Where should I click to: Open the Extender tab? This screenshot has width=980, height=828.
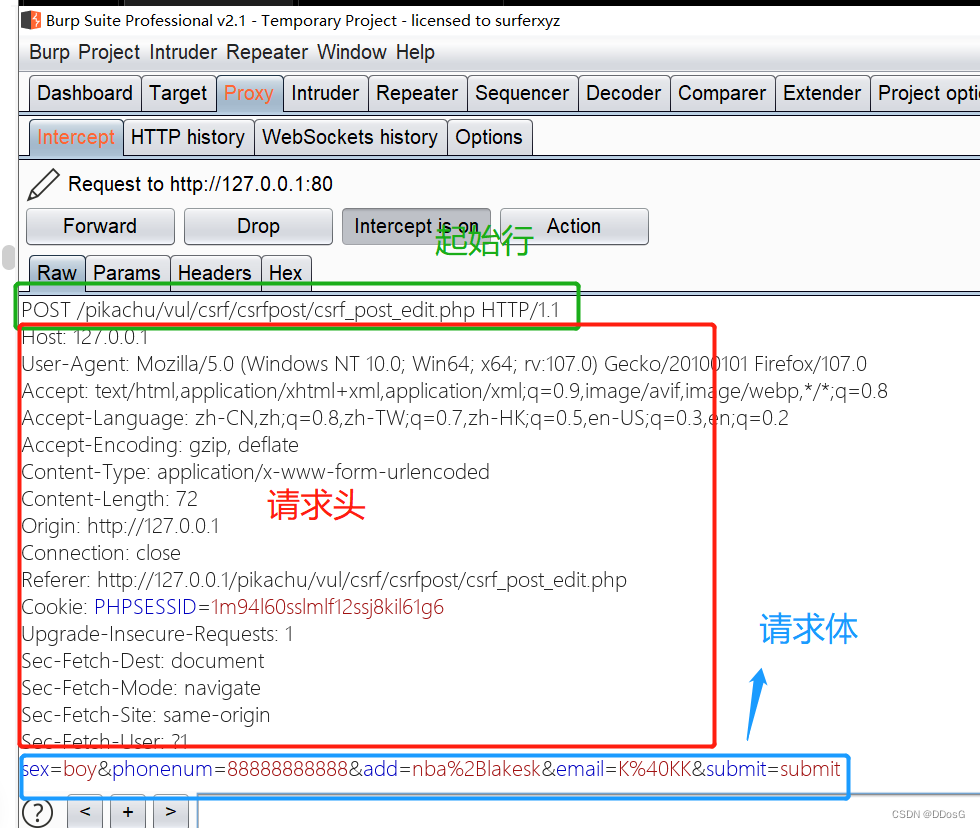point(822,93)
